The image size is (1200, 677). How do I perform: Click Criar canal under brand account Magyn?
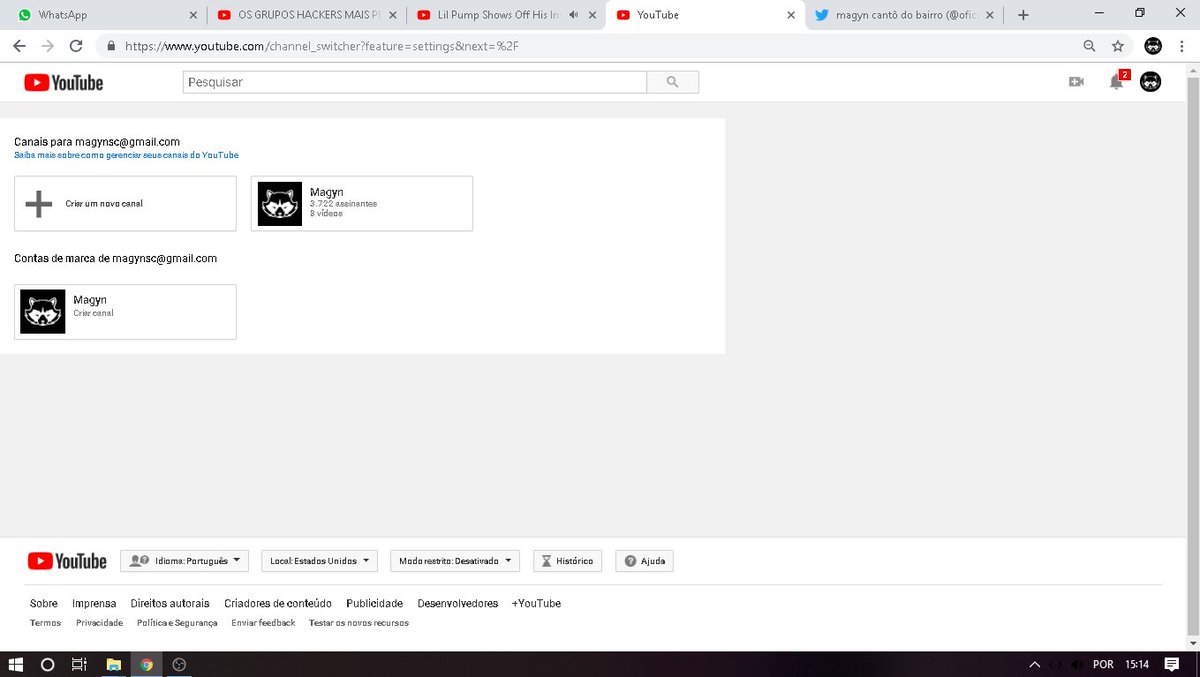coord(93,313)
